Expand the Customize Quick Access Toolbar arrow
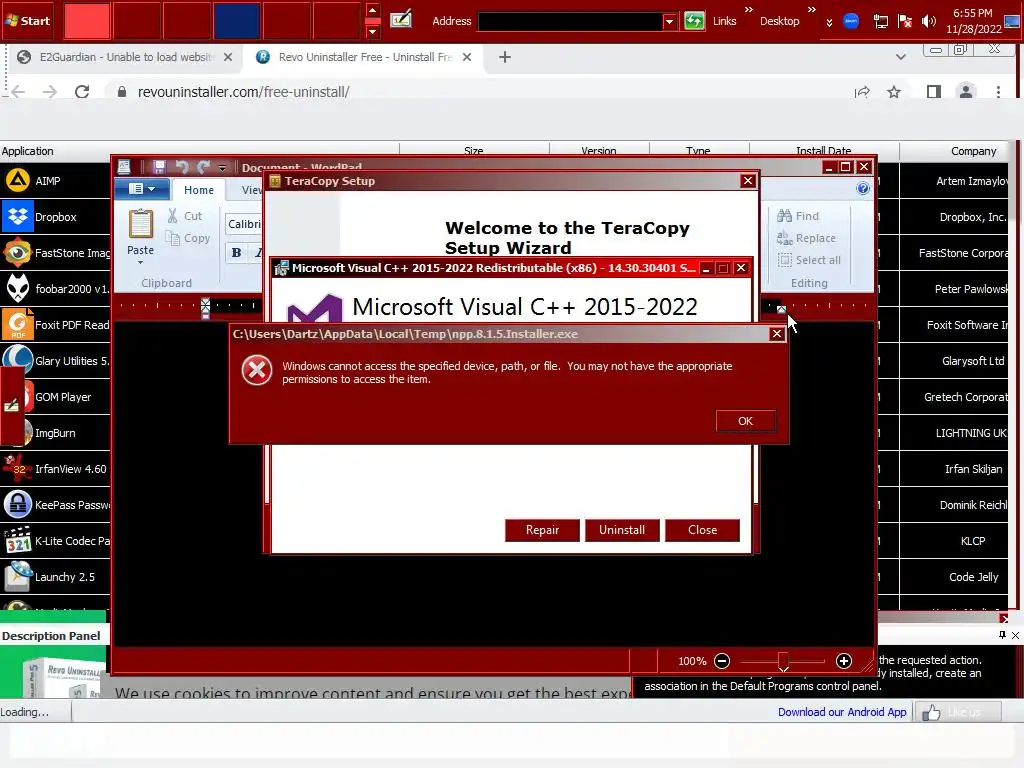 coord(222,168)
